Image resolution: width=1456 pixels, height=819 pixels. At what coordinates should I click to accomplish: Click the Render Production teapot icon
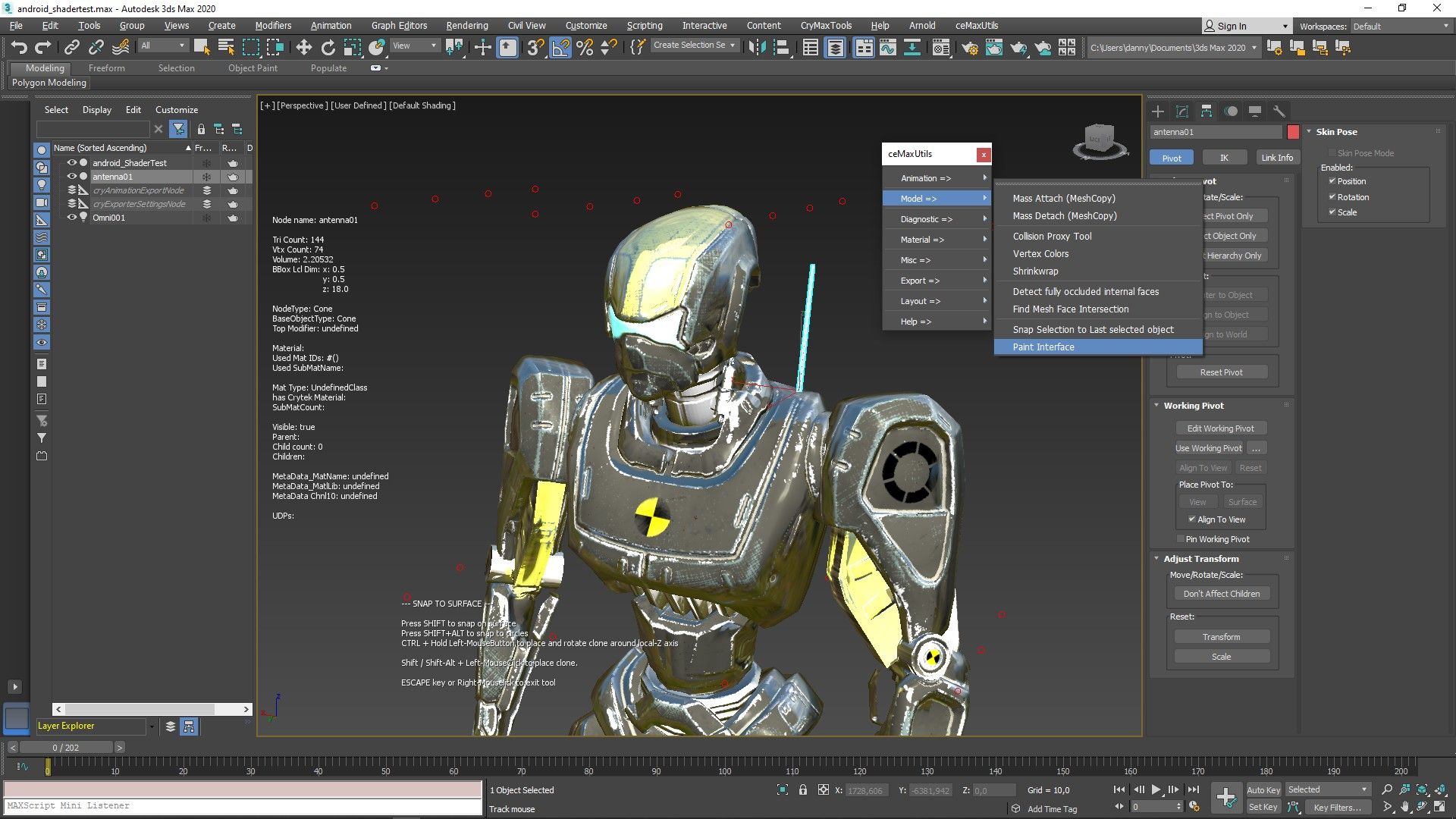tap(1017, 47)
